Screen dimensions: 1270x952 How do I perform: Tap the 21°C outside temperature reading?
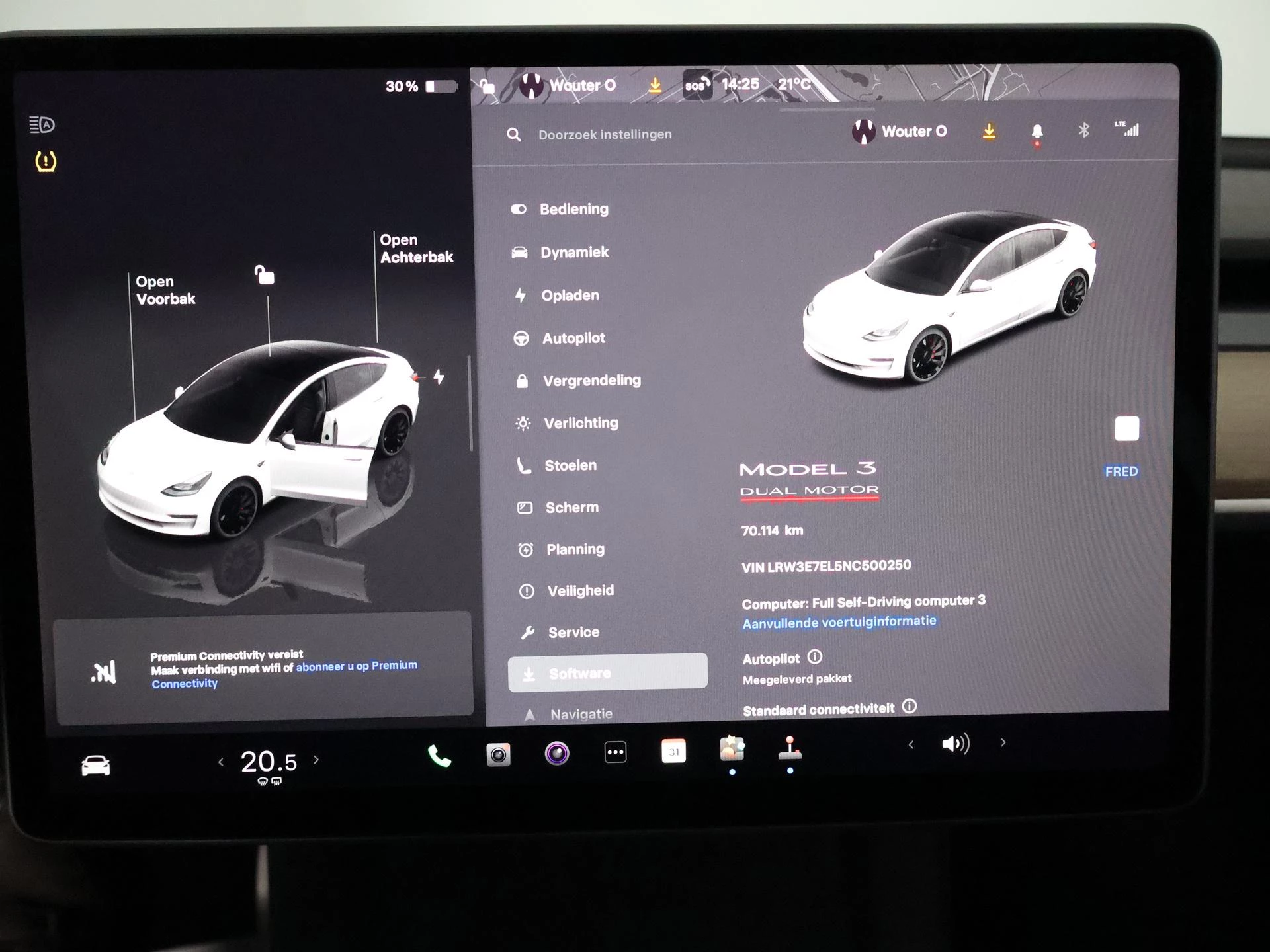tap(794, 84)
